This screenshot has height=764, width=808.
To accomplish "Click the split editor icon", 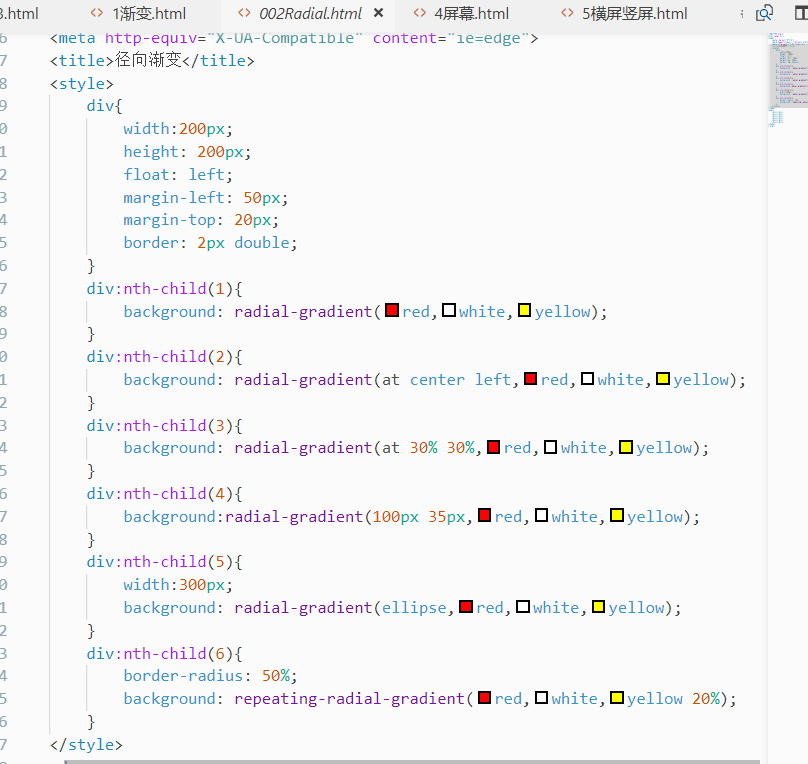I will (800, 13).
